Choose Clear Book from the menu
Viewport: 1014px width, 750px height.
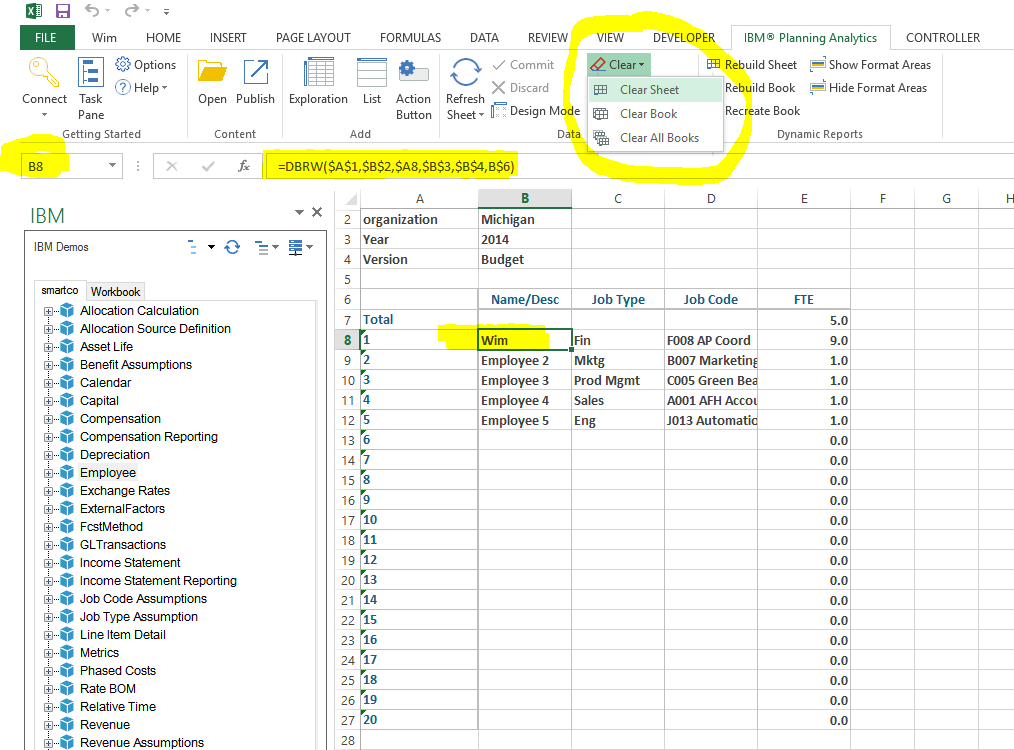[655, 114]
